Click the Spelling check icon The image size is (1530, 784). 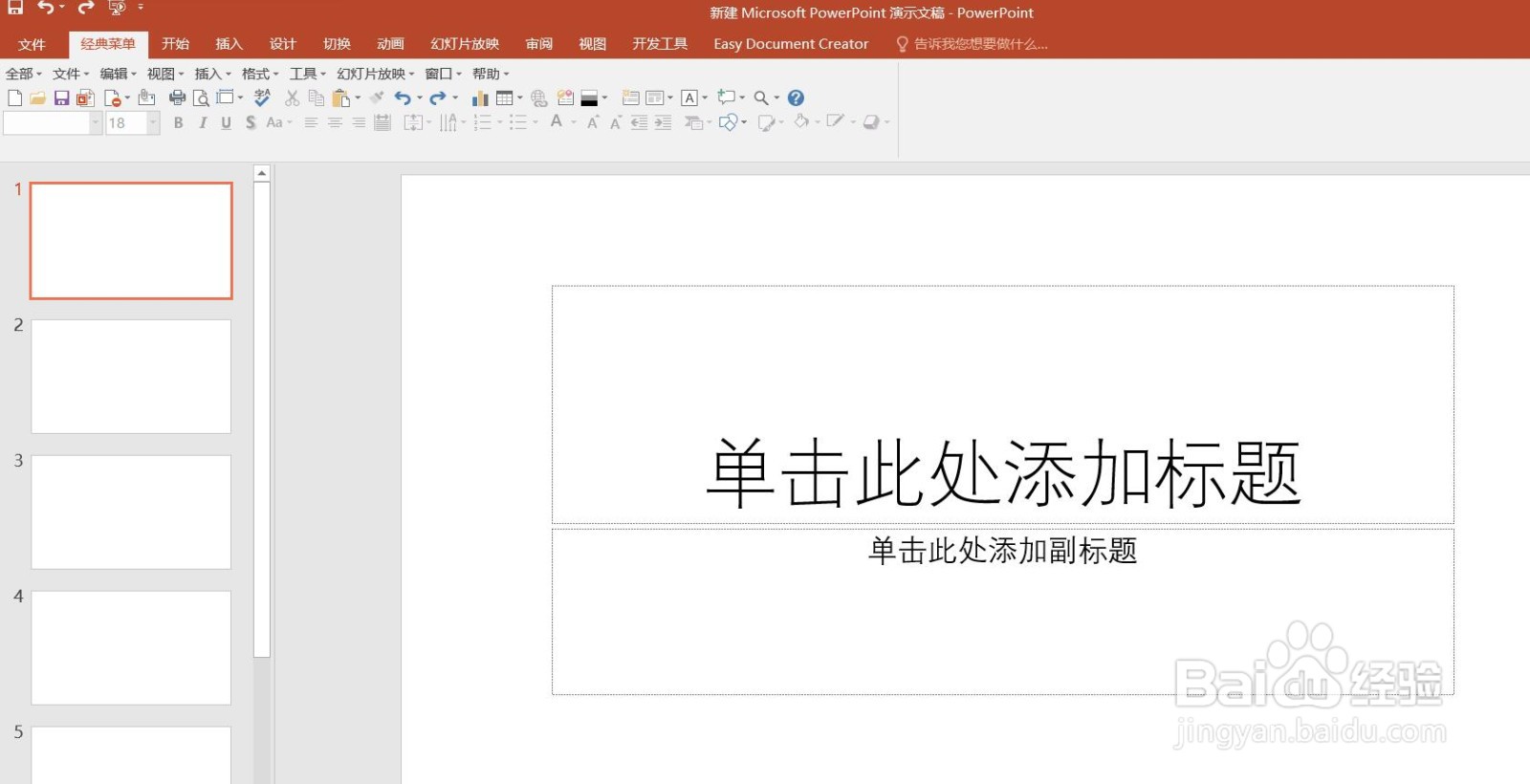click(x=262, y=98)
